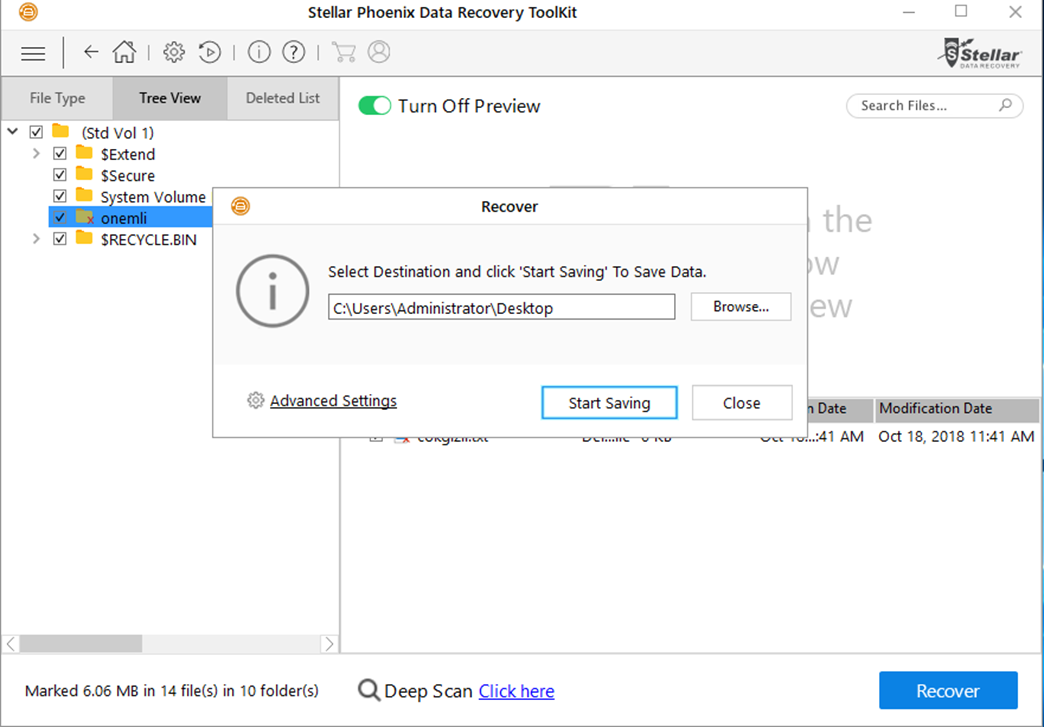1044x727 pixels.
Task: Switch to the Tree View tab
Action: (x=170, y=99)
